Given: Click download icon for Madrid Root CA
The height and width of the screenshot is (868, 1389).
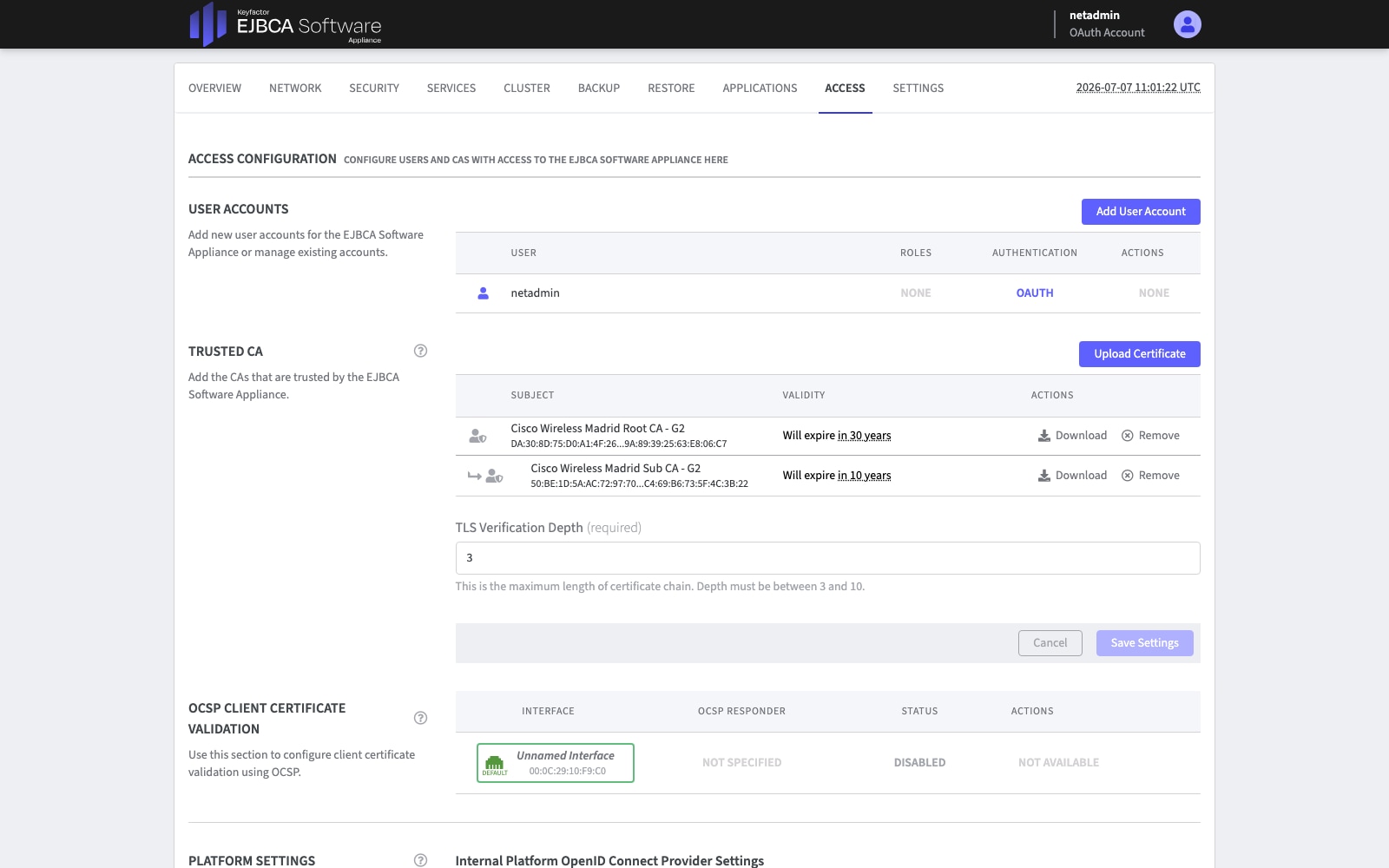Looking at the screenshot, I should tap(1044, 436).
